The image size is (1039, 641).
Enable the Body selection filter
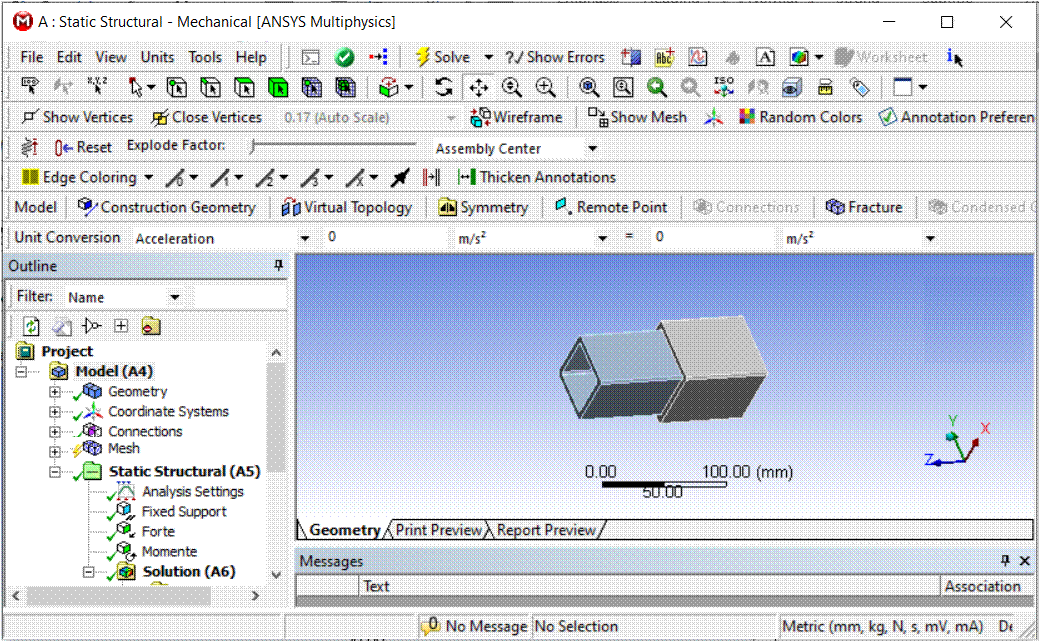pos(278,87)
